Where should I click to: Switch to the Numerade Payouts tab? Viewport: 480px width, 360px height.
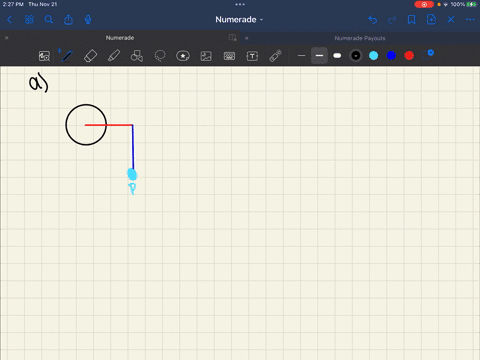click(x=360, y=38)
